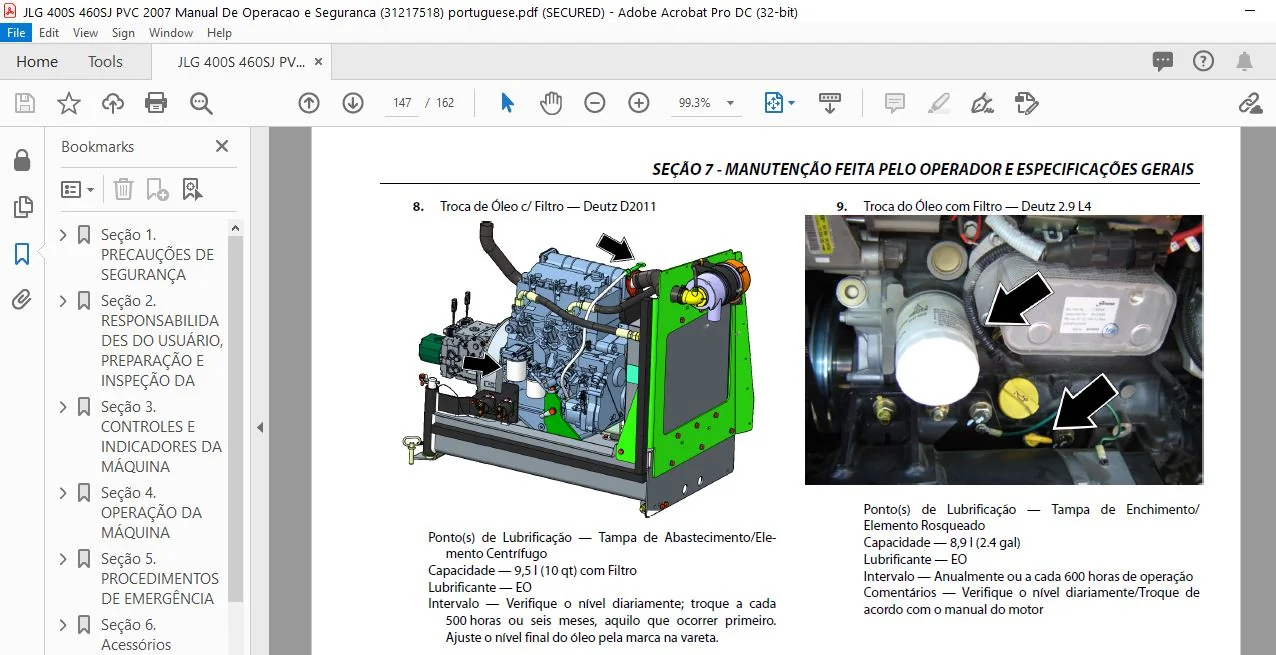The height and width of the screenshot is (655, 1276).
Task: Go to the next page arrow
Action: coord(353,103)
